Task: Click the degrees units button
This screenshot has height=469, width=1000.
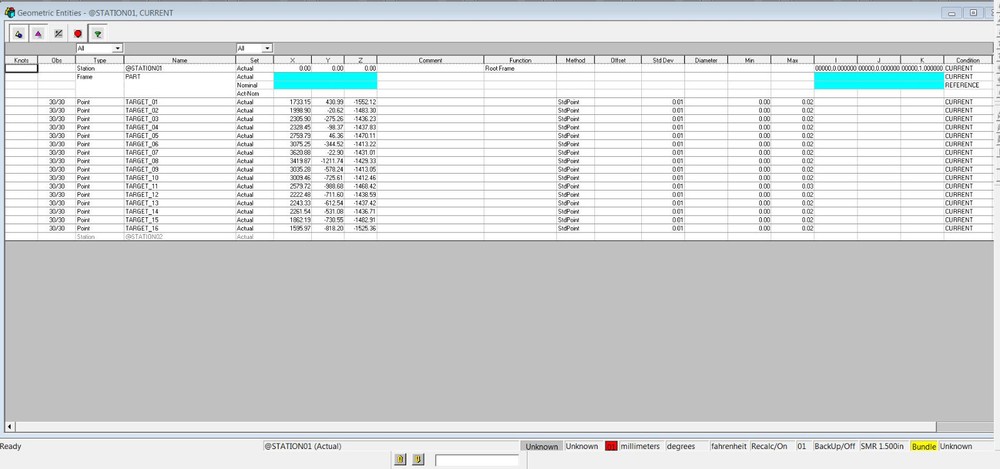Action: [681, 446]
